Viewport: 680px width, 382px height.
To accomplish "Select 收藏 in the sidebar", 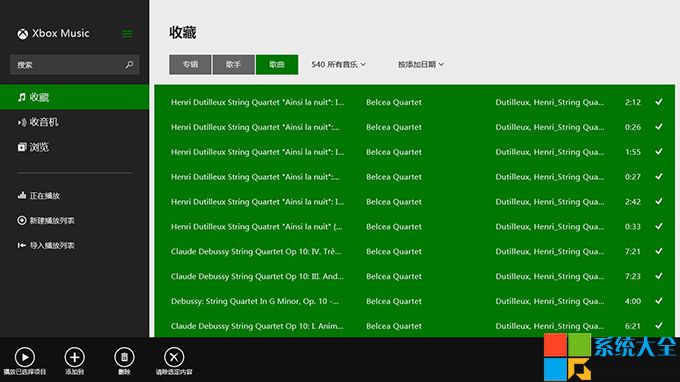I will [x=75, y=97].
